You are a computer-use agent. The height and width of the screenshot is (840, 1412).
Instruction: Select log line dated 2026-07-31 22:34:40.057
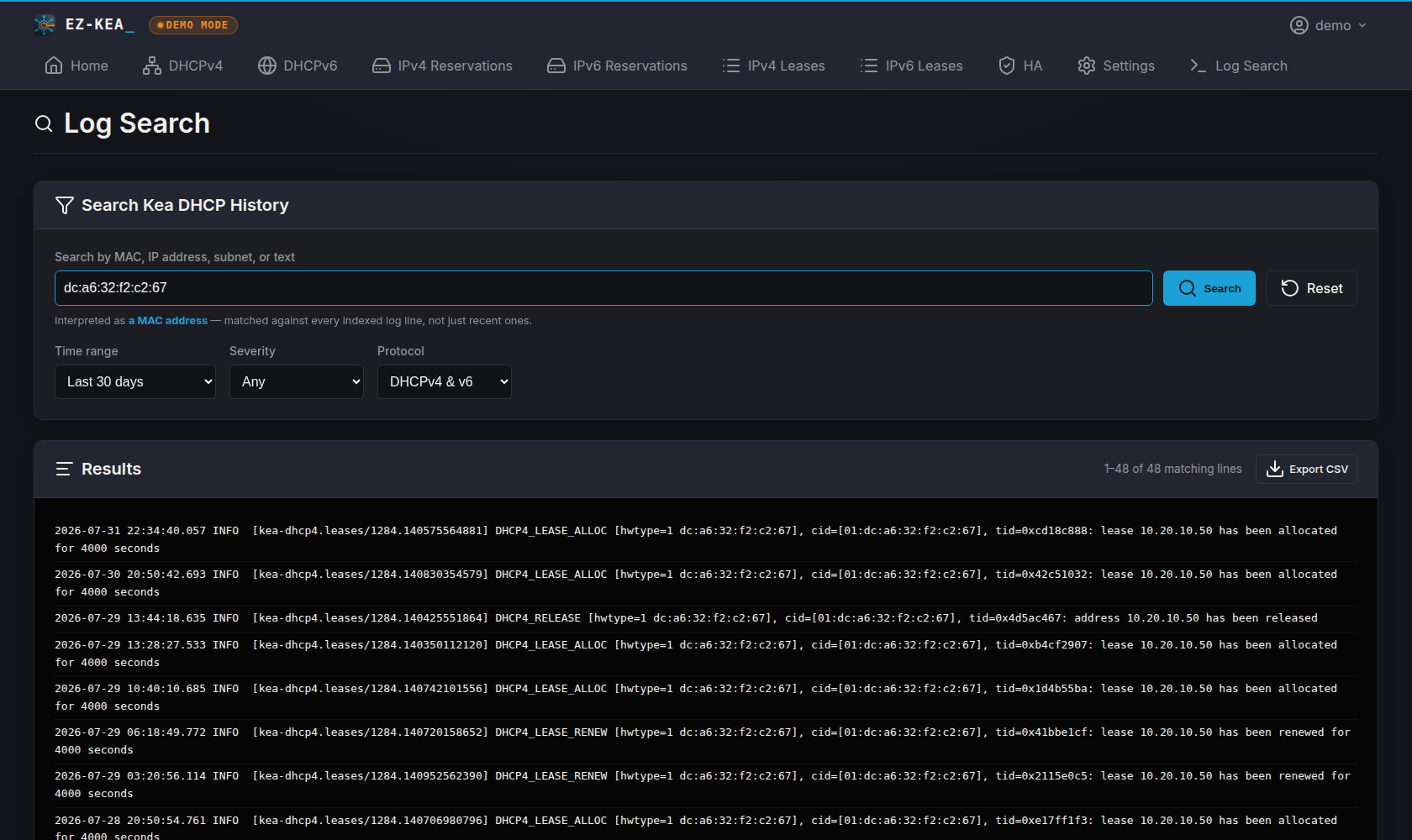tap(706, 539)
